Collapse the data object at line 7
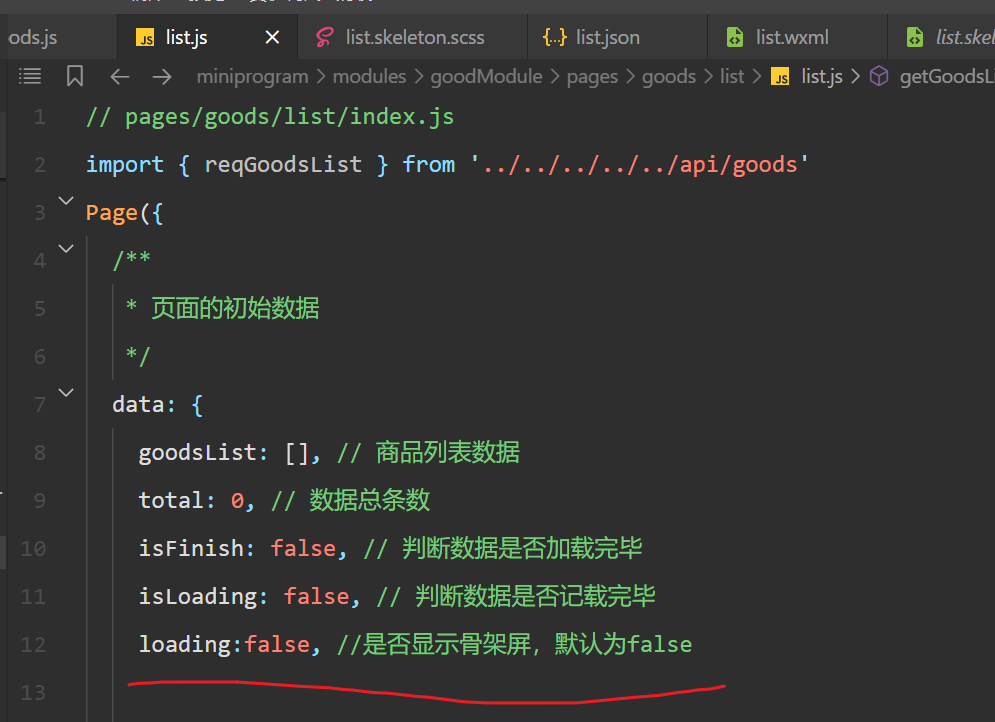This screenshot has height=722, width=995. coord(66,393)
